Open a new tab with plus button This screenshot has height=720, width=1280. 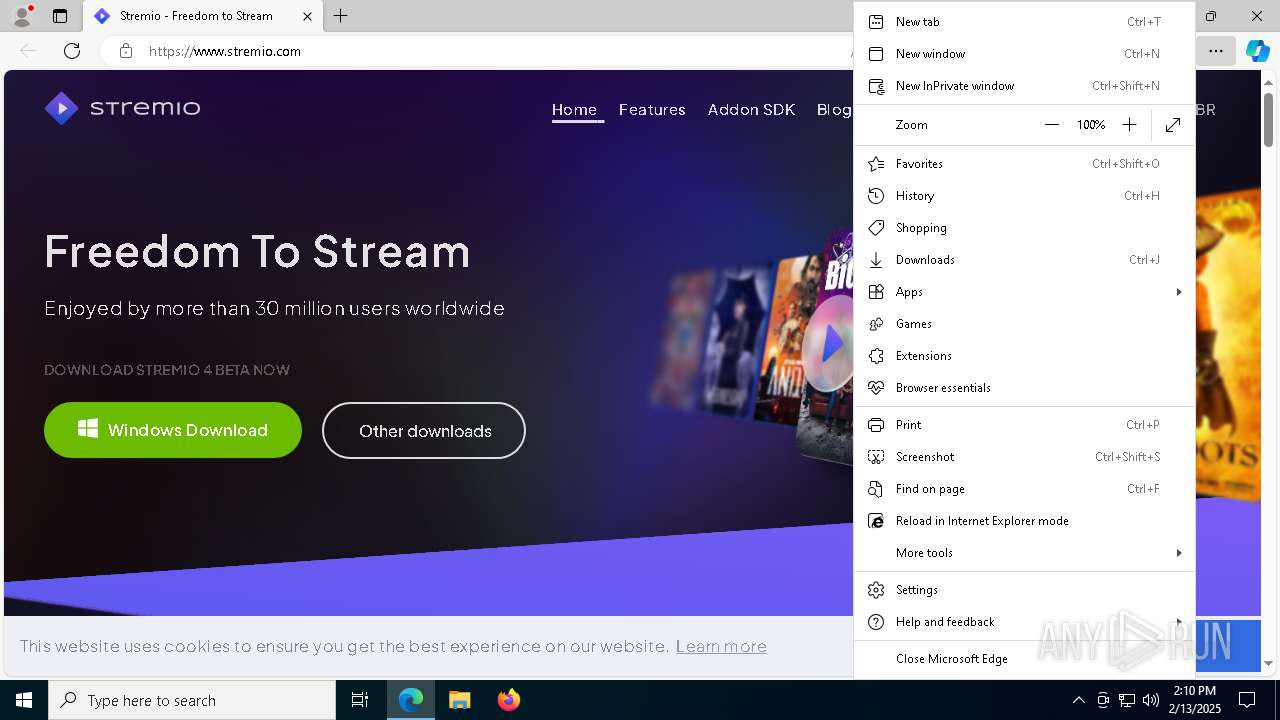click(x=341, y=16)
